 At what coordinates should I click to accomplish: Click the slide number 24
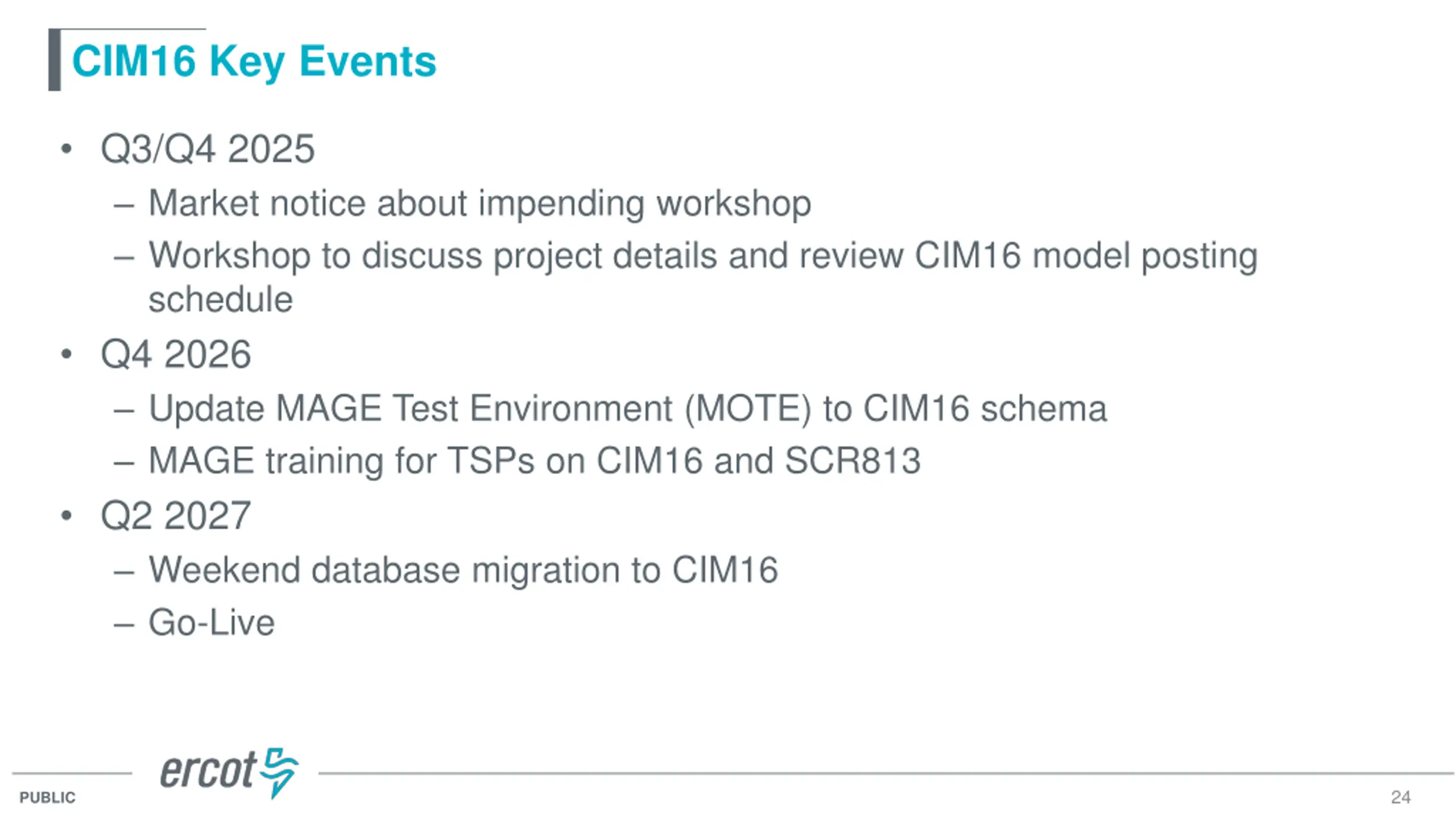point(1400,797)
